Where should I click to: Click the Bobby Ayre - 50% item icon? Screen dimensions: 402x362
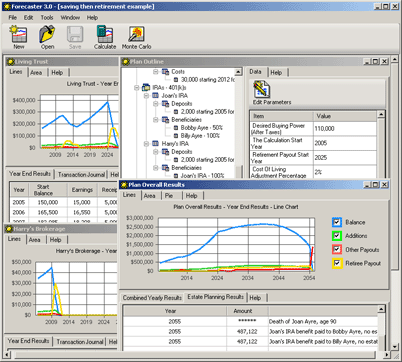click(x=176, y=128)
